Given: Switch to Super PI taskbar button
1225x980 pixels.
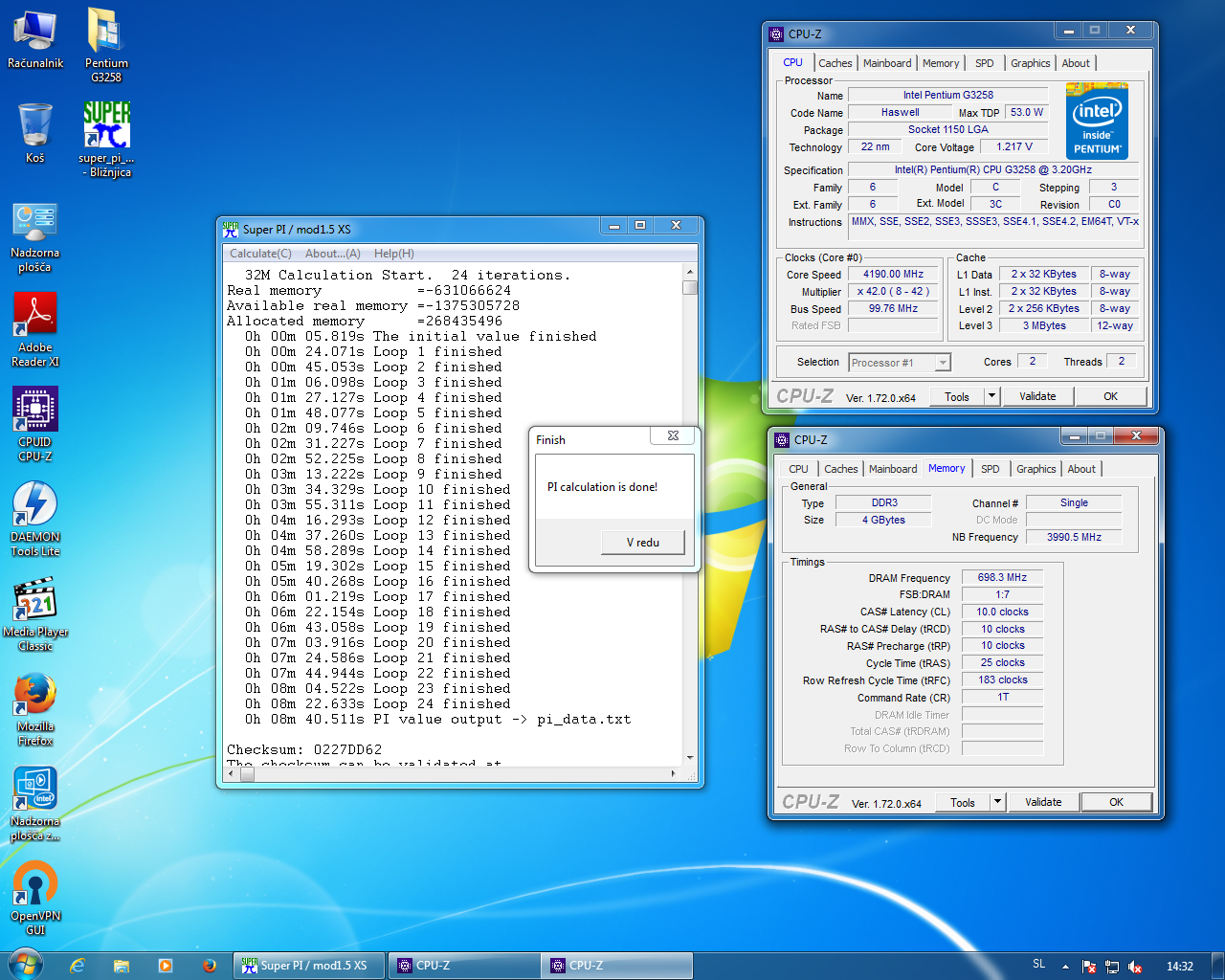Looking at the screenshot, I should (x=309, y=966).
